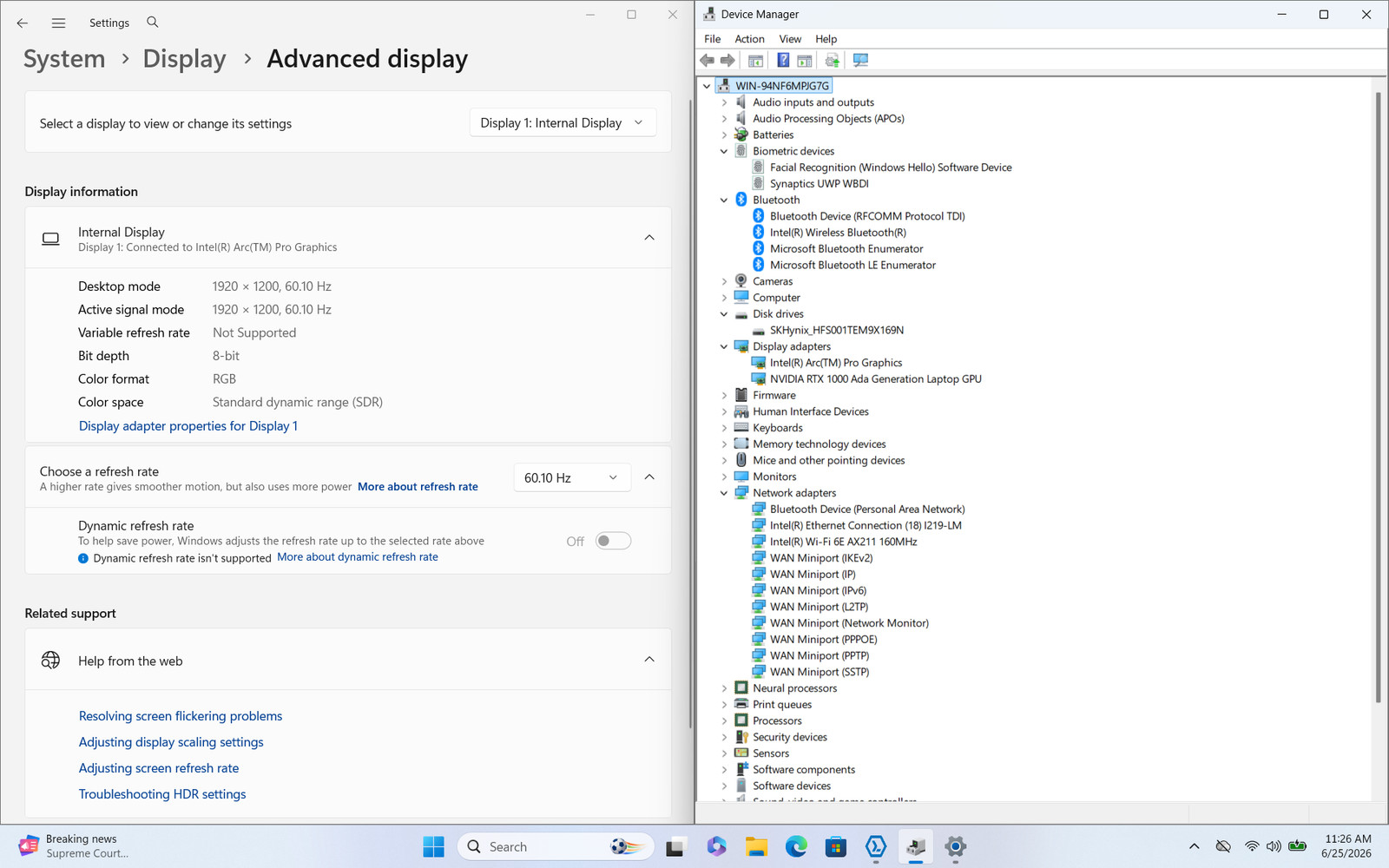Open the Action menu in Device Manager
This screenshot has height=868, width=1389.
[x=749, y=39]
